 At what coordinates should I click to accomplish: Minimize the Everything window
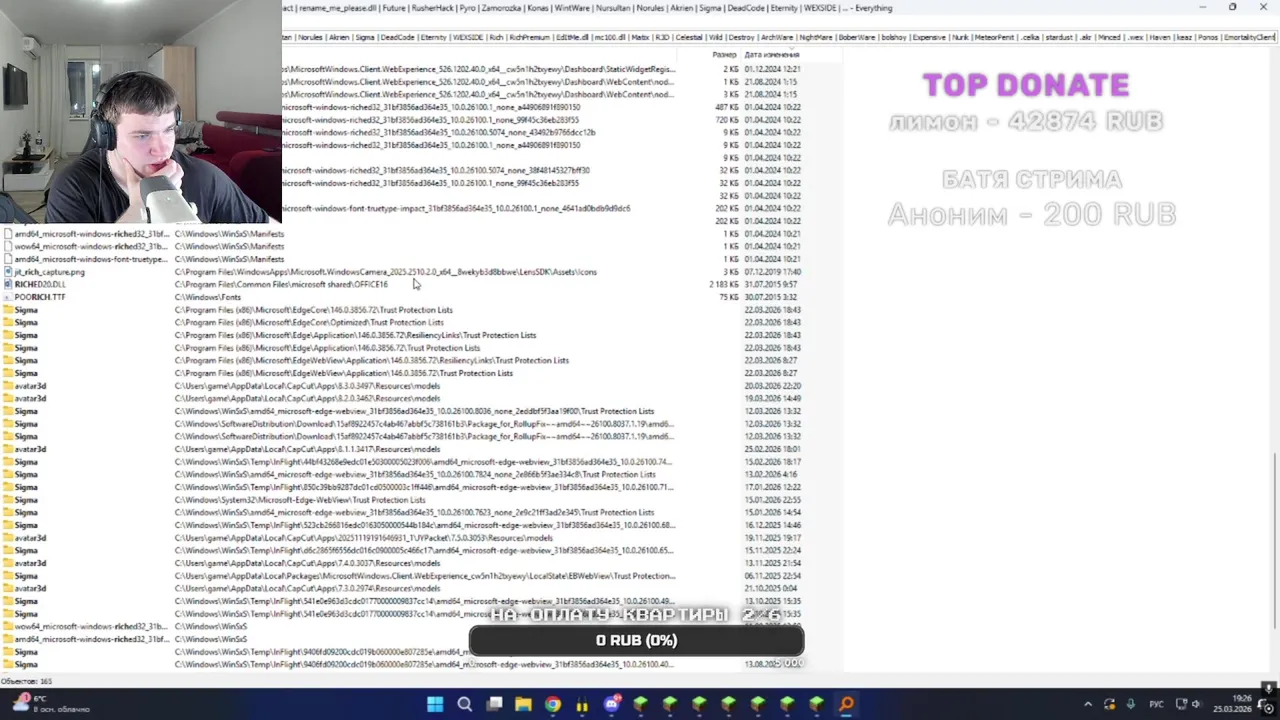coord(1203,7)
